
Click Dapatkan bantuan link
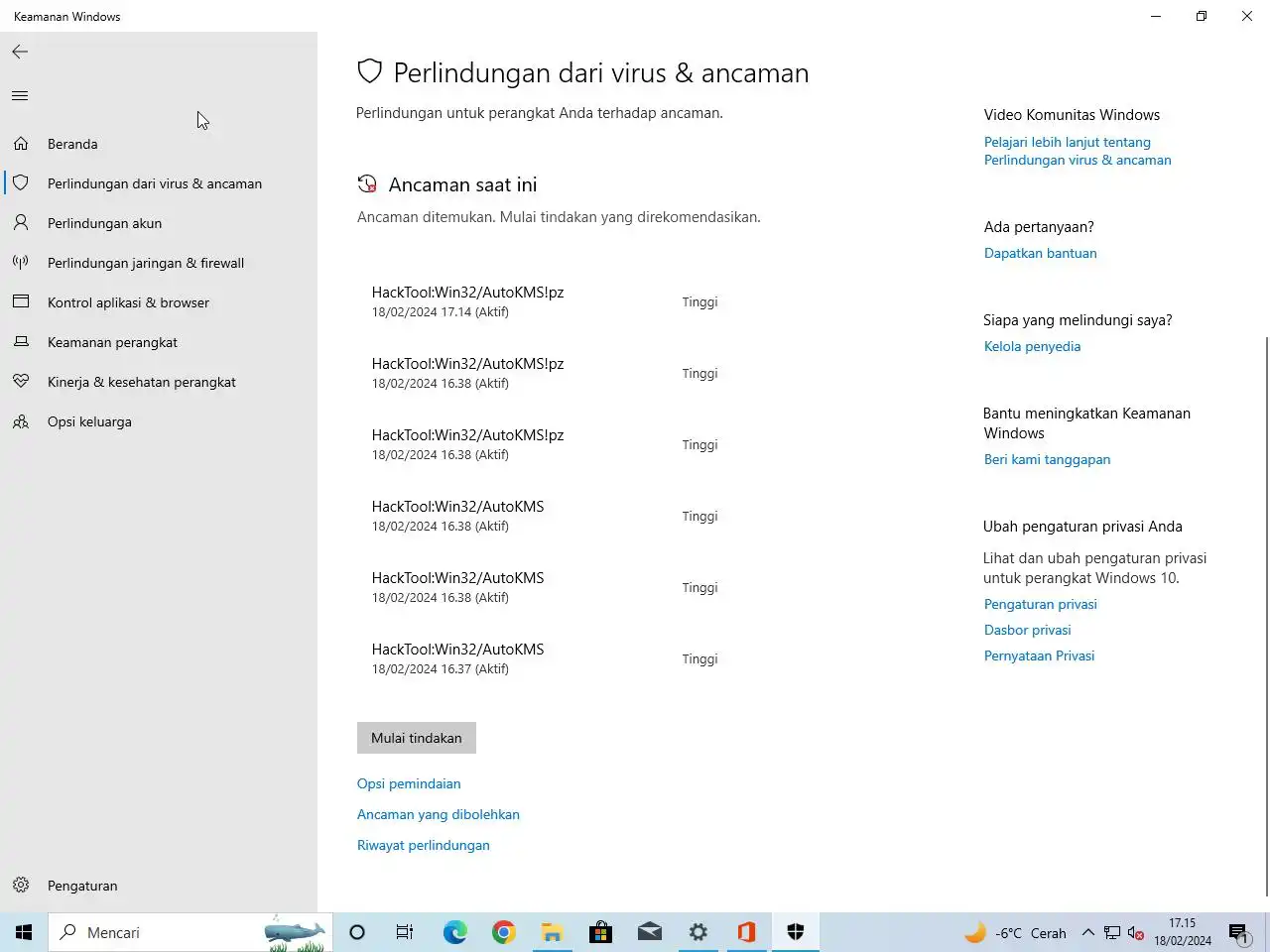point(1041,253)
